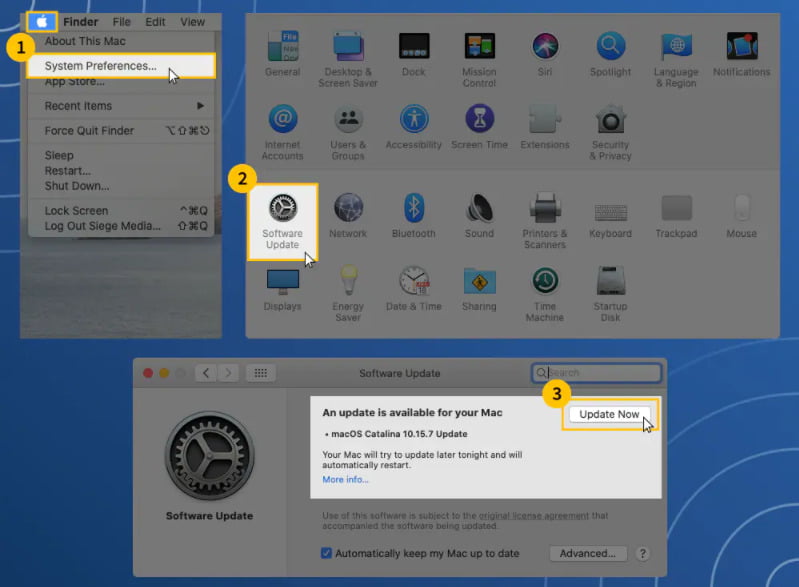Open Mission Control preferences
The width and height of the screenshot is (799, 587).
(x=480, y=46)
